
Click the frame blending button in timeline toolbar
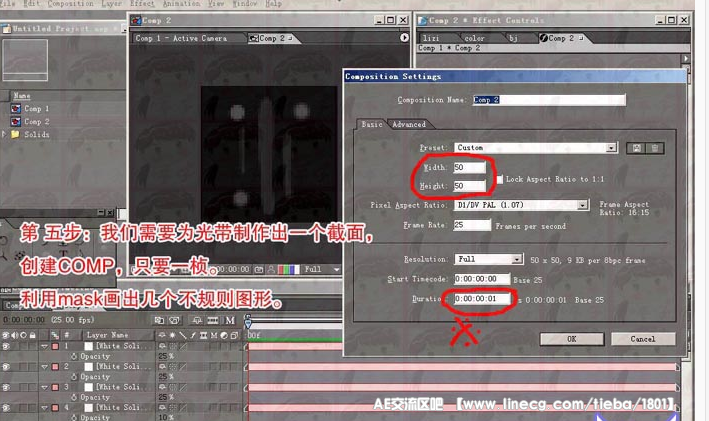click(x=213, y=320)
